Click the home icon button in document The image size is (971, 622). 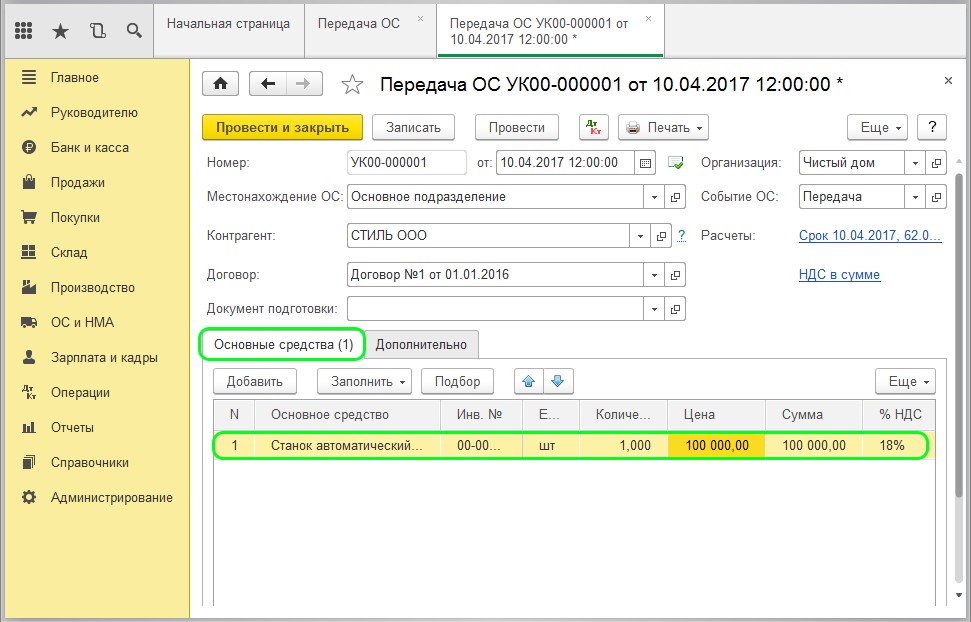[221, 84]
